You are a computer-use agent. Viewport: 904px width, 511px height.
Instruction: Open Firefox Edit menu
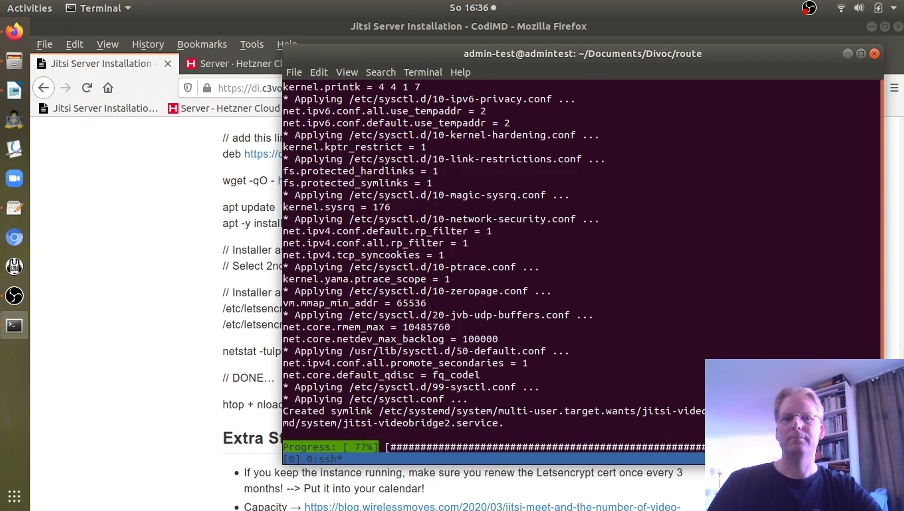[74, 44]
